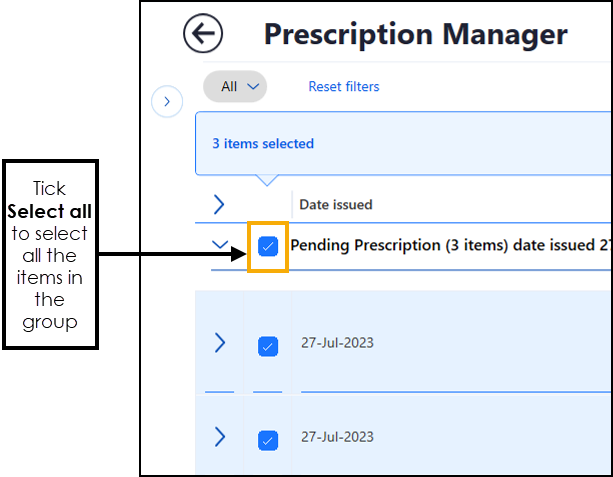Screen dimensions: 613x477
Task: Untick the Select all checkbox for Pending Prescription
Action: pos(267,246)
